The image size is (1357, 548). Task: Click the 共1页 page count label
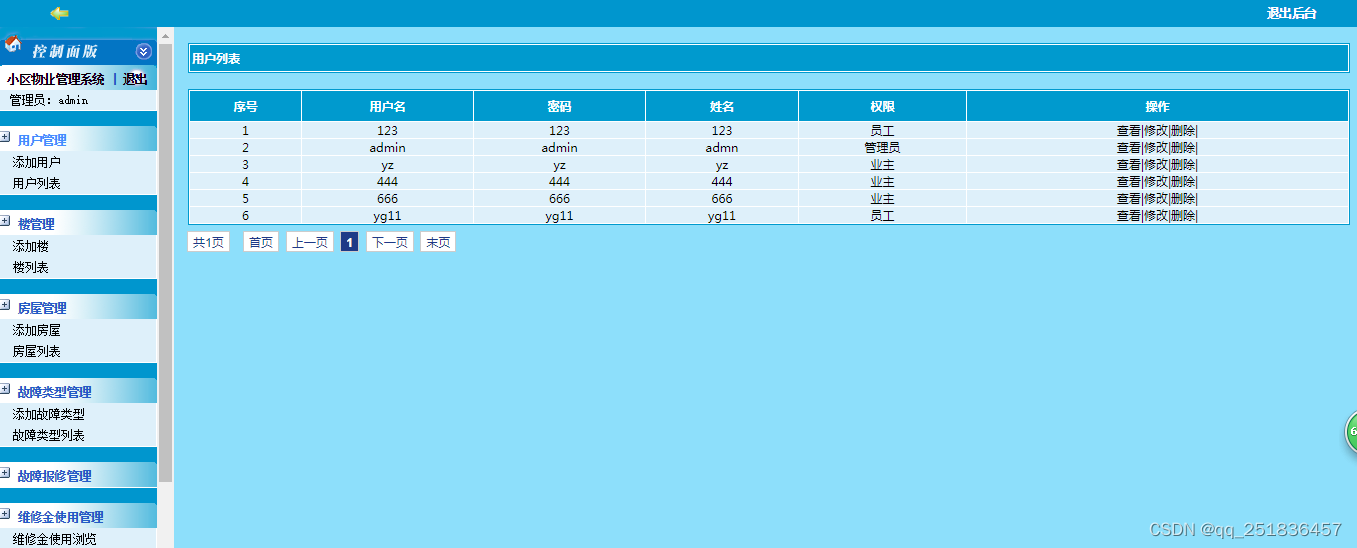click(x=209, y=242)
